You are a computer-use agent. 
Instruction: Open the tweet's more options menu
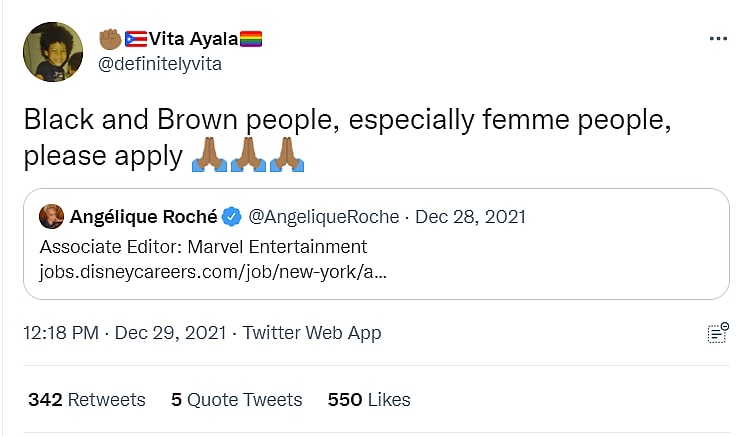(718, 39)
